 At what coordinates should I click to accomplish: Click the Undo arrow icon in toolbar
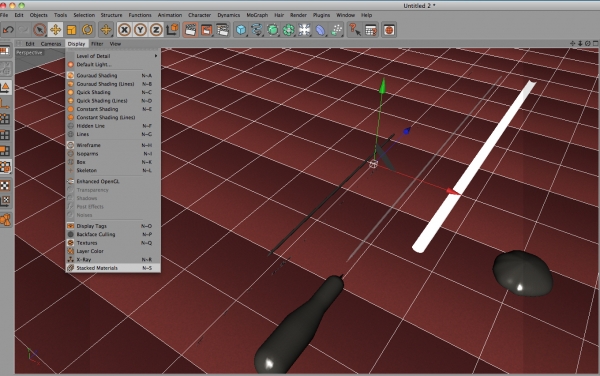coord(8,29)
